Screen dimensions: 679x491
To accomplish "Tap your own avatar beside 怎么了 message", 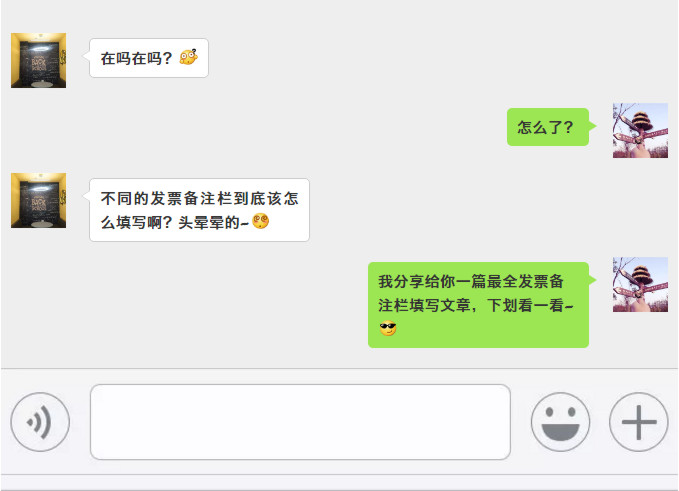I will tap(640, 130).
